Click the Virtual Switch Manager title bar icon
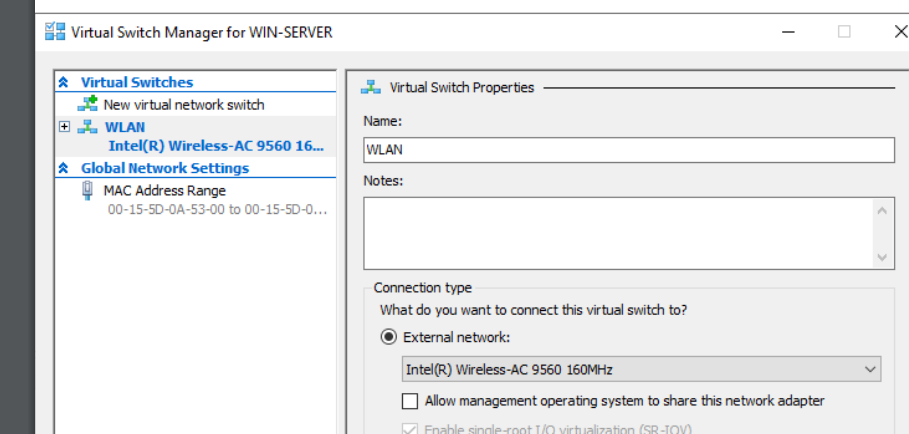This screenshot has width=909, height=434. tap(55, 32)
